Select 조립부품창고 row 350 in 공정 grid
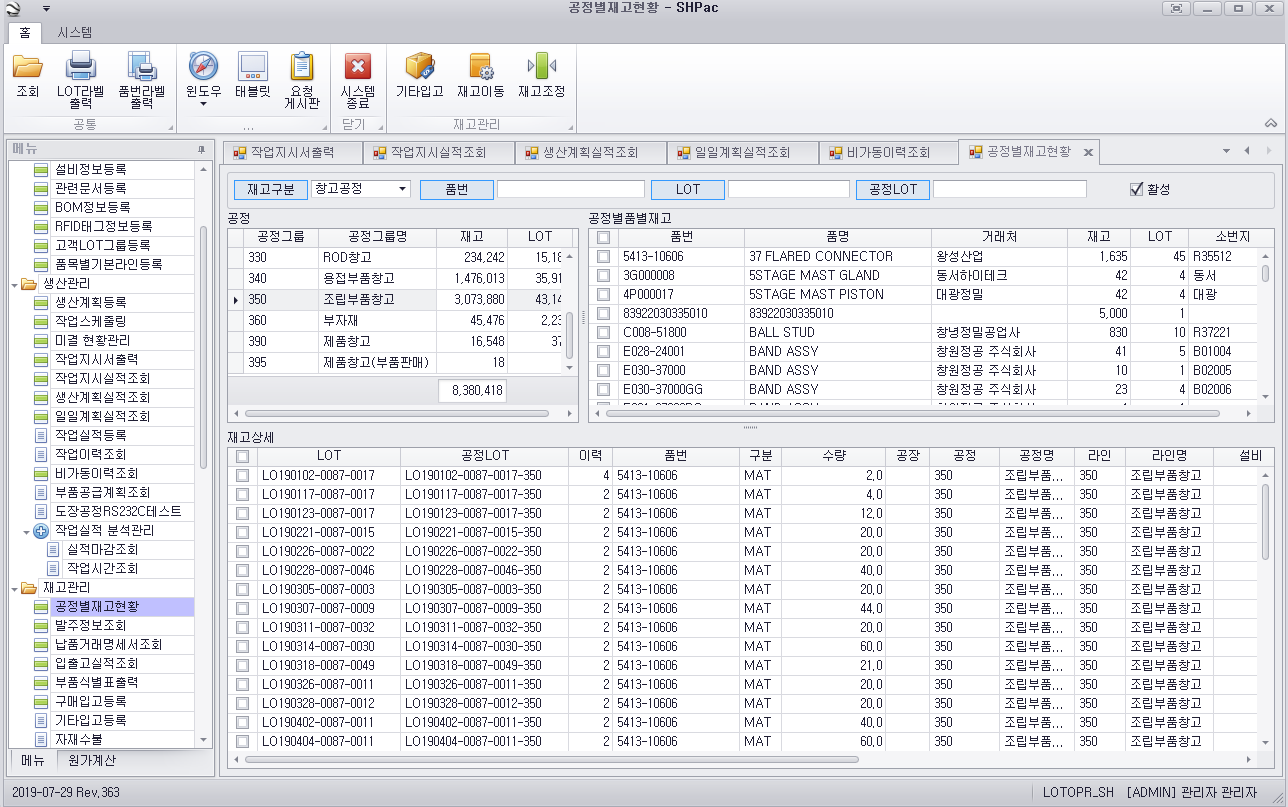Screen dimensions: 1288x807 [x=403, y=299]
